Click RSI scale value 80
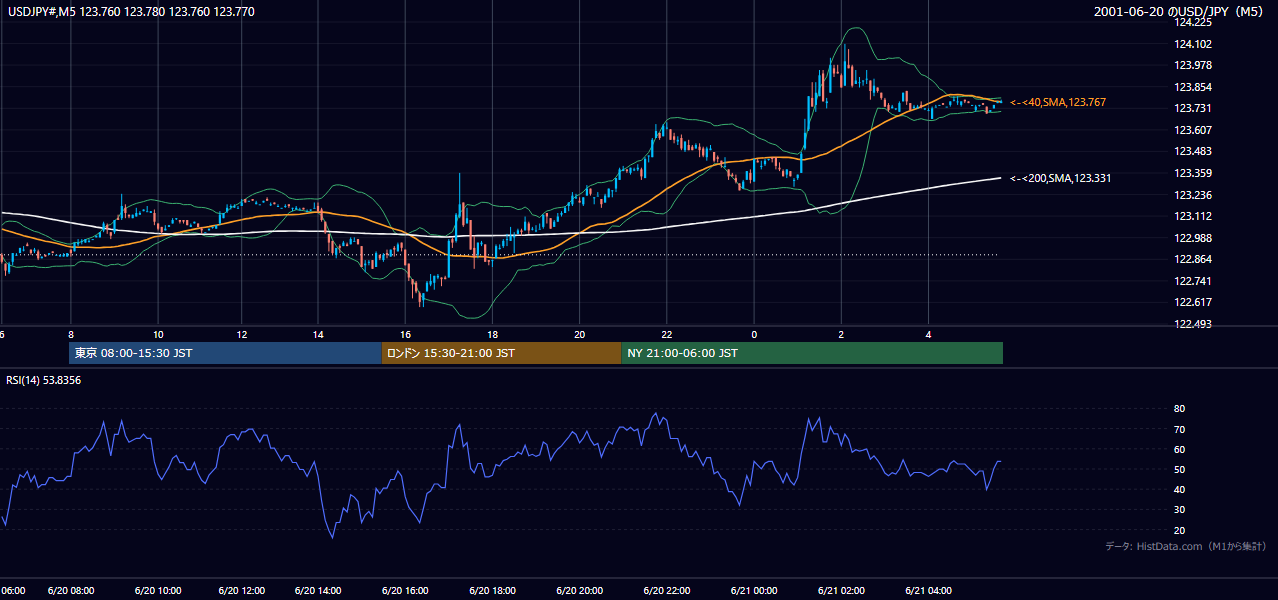This screenshot has height=600, width=1278. (1180, 409)
